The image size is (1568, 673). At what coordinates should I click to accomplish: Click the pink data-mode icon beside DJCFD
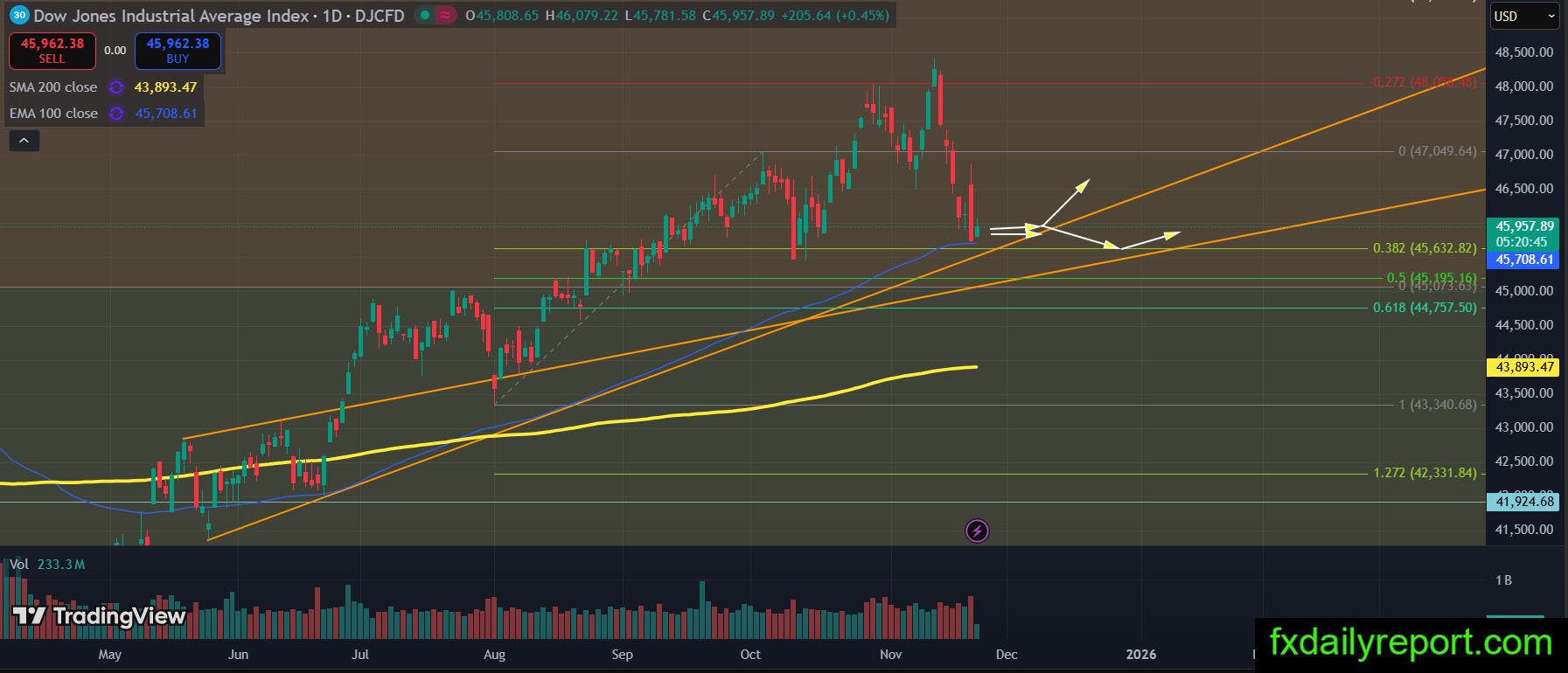[446, 16]
